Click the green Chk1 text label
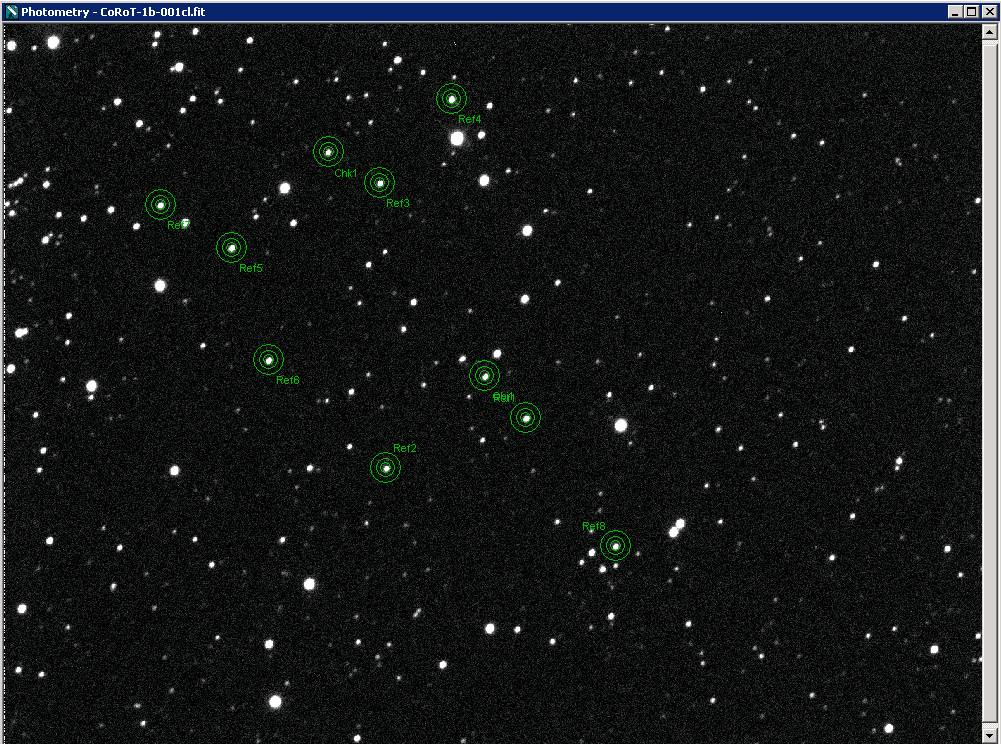This screenshot has width=1001, height=744. pos(345,174)
